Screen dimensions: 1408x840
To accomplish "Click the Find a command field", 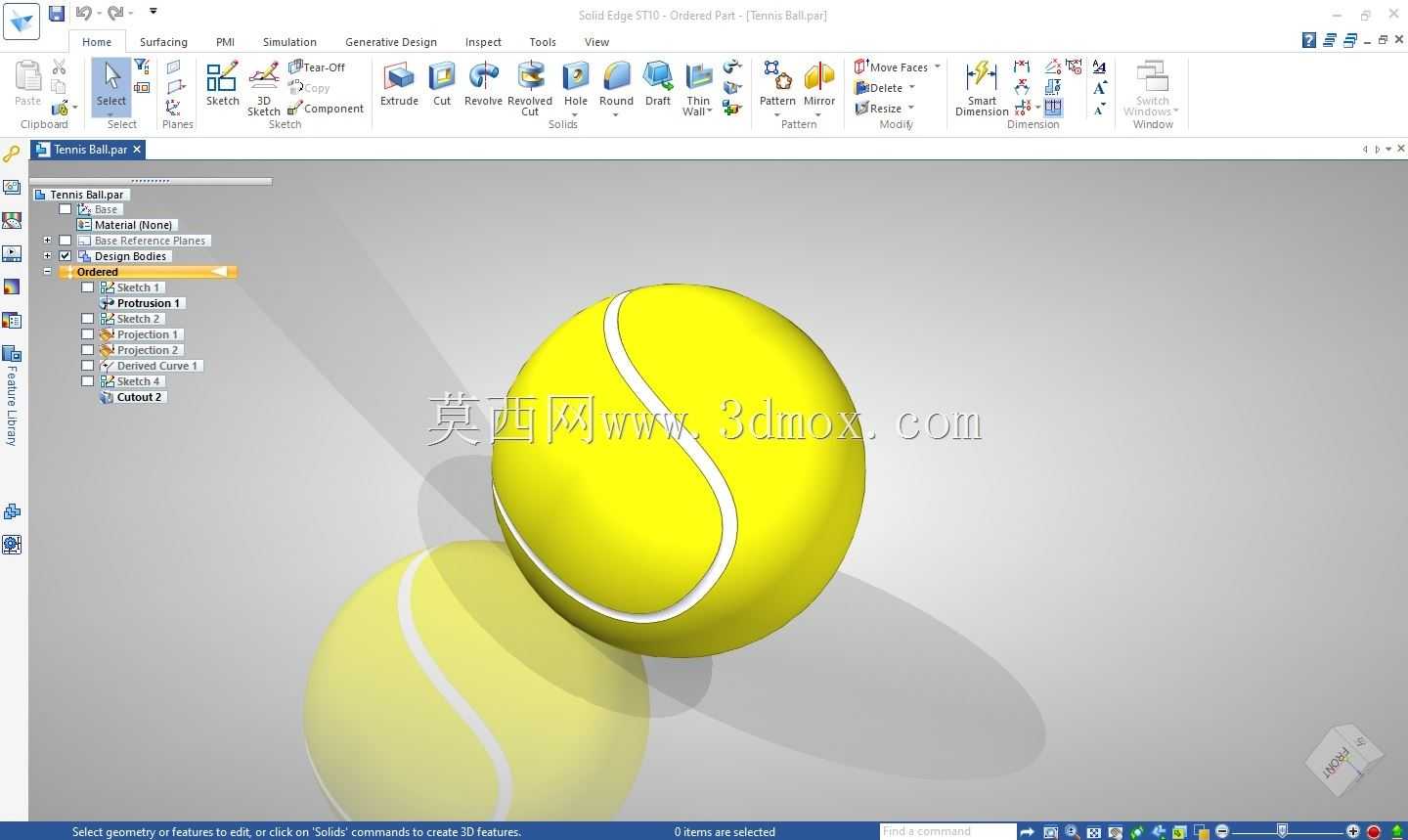I will [x=946, y=832].
